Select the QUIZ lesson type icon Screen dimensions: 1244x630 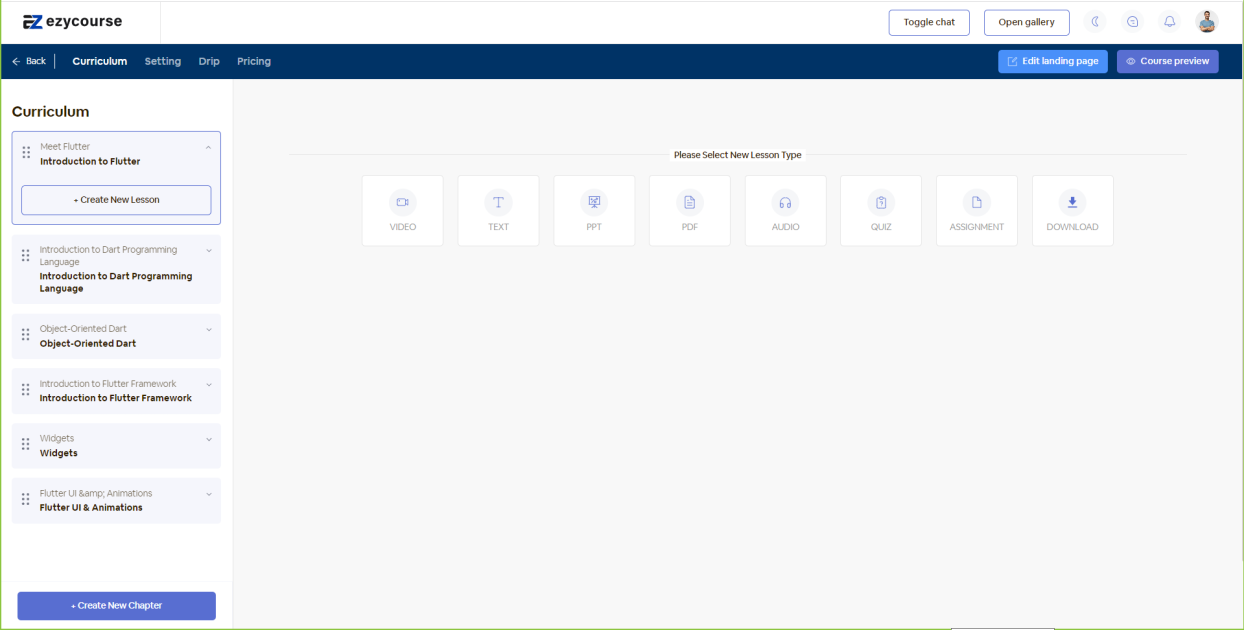pos(881,203)
